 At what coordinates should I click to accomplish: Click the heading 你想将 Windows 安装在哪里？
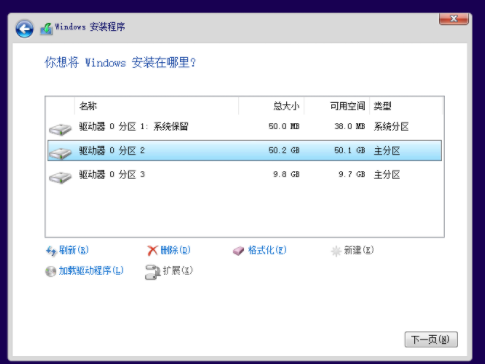point(121,63)
